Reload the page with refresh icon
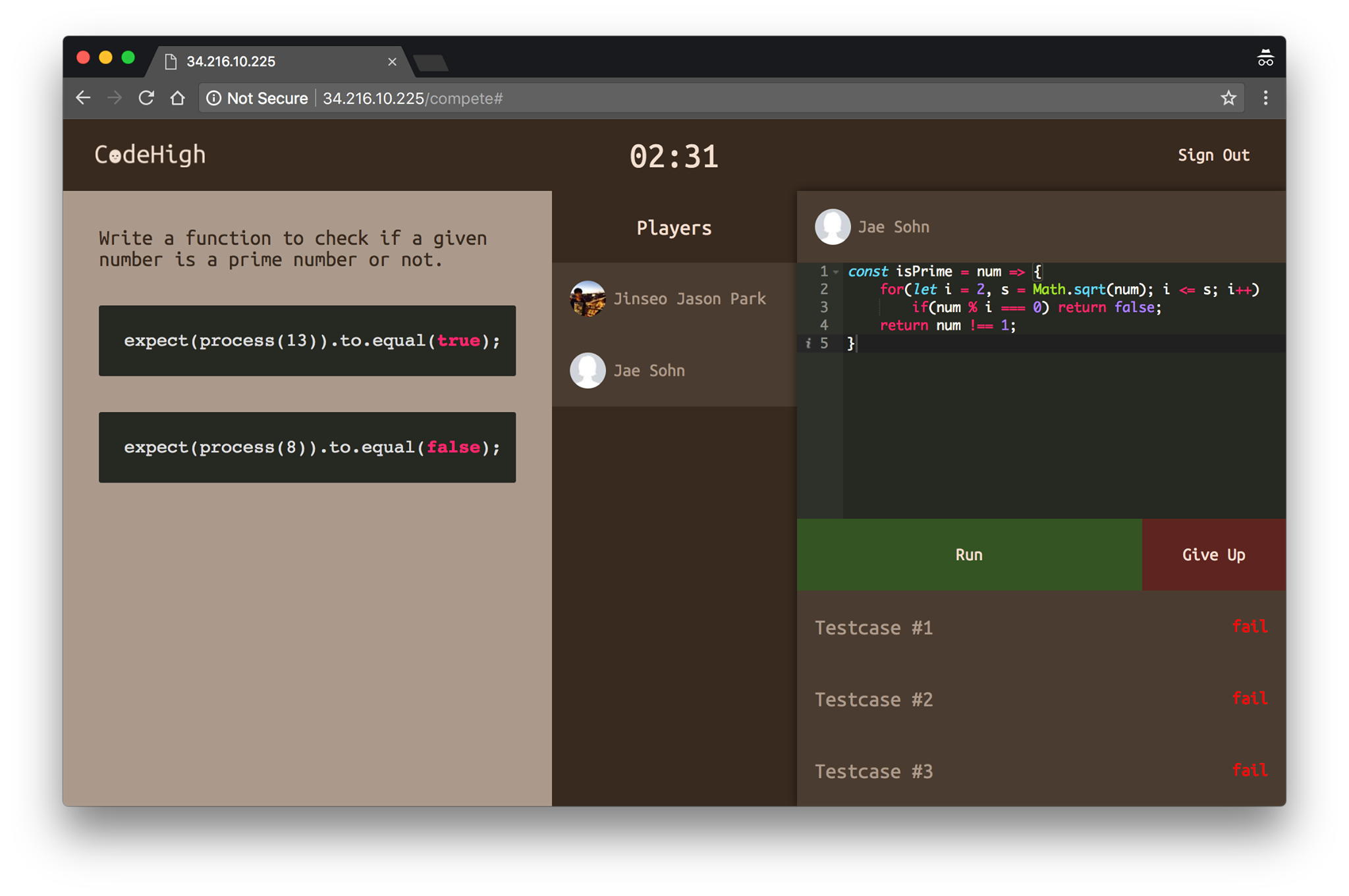 146,98
